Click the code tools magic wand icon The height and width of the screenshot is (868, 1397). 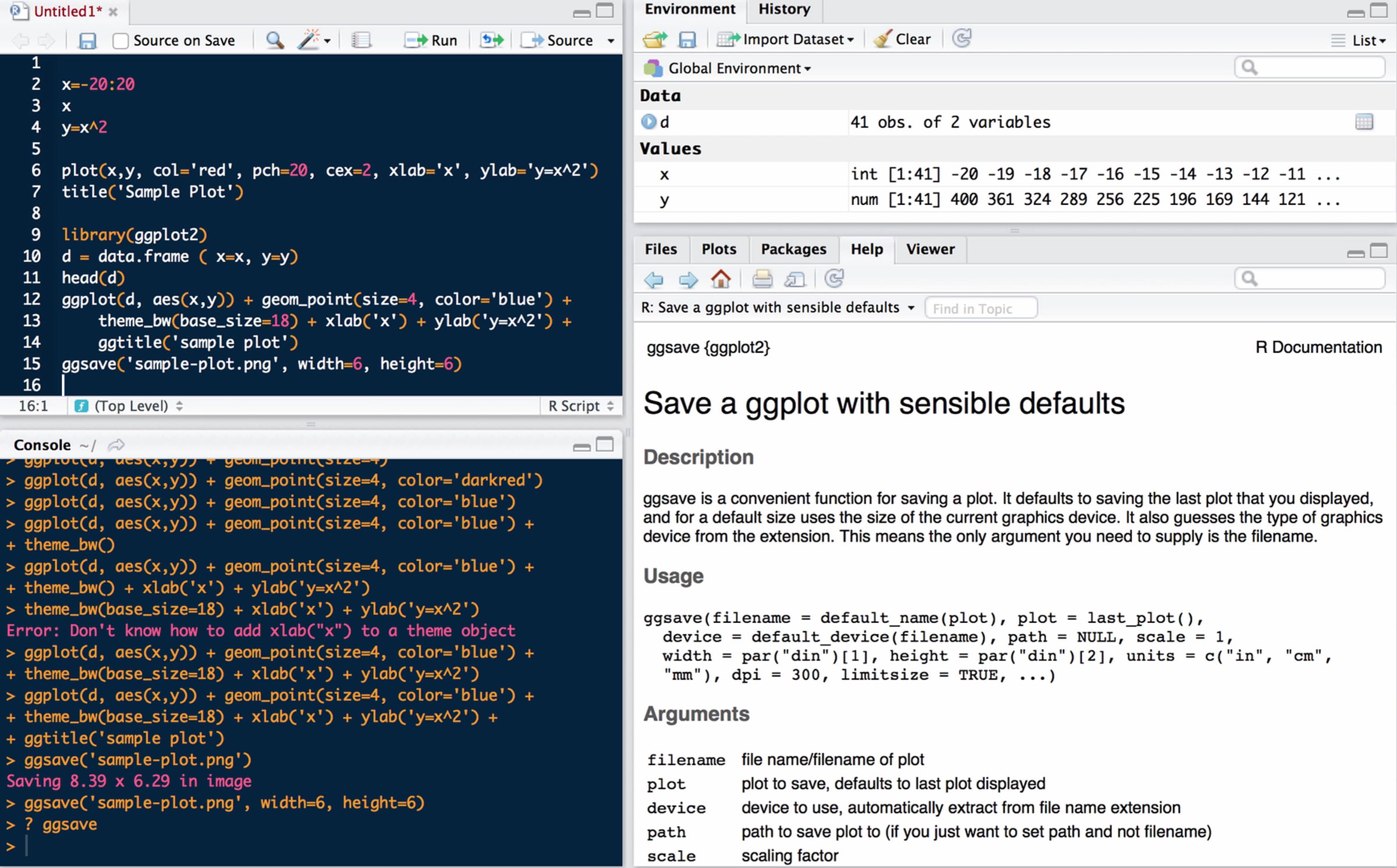(x=308, y=40)
